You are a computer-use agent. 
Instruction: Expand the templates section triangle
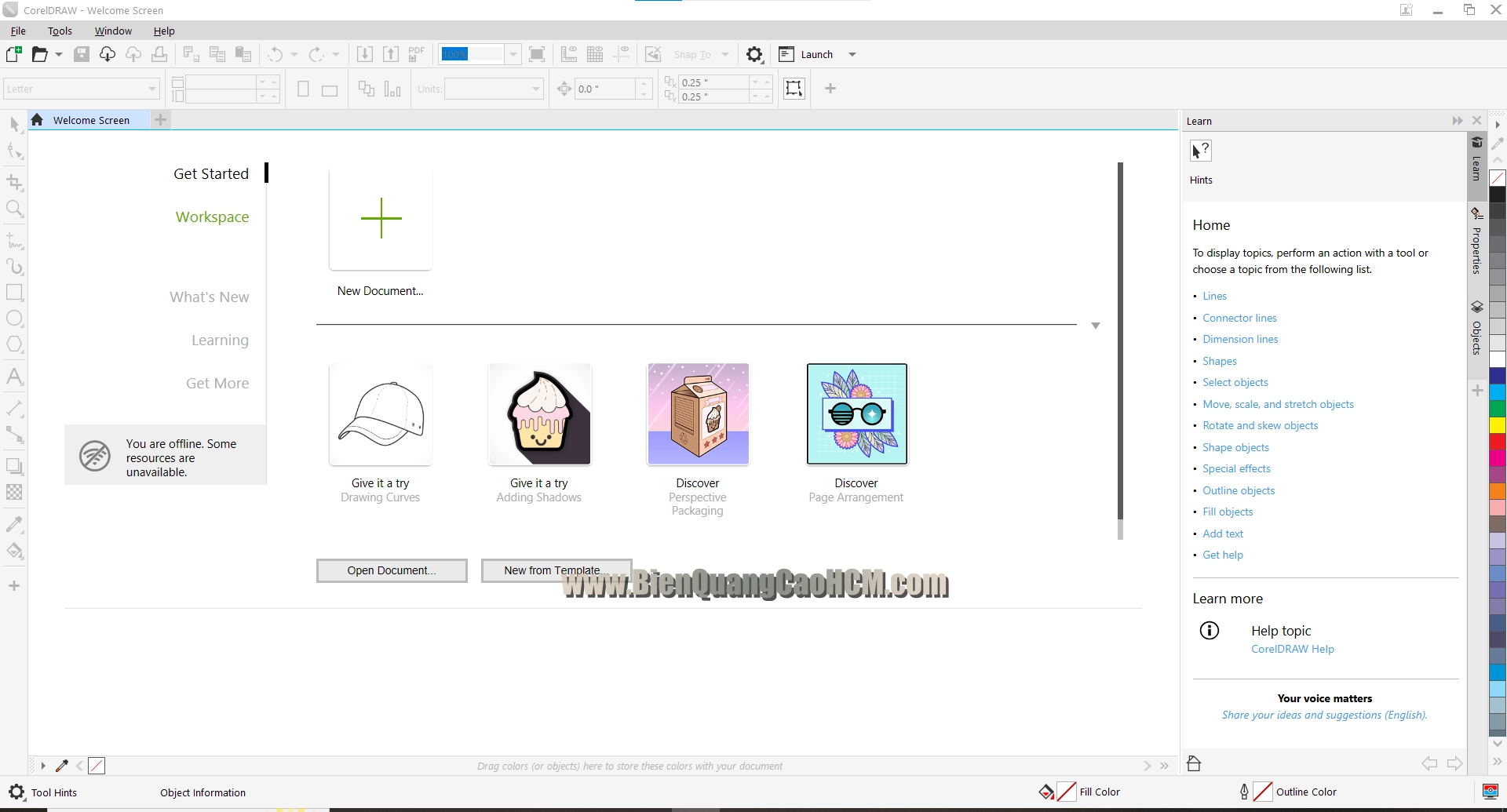tap(1096, 326)
